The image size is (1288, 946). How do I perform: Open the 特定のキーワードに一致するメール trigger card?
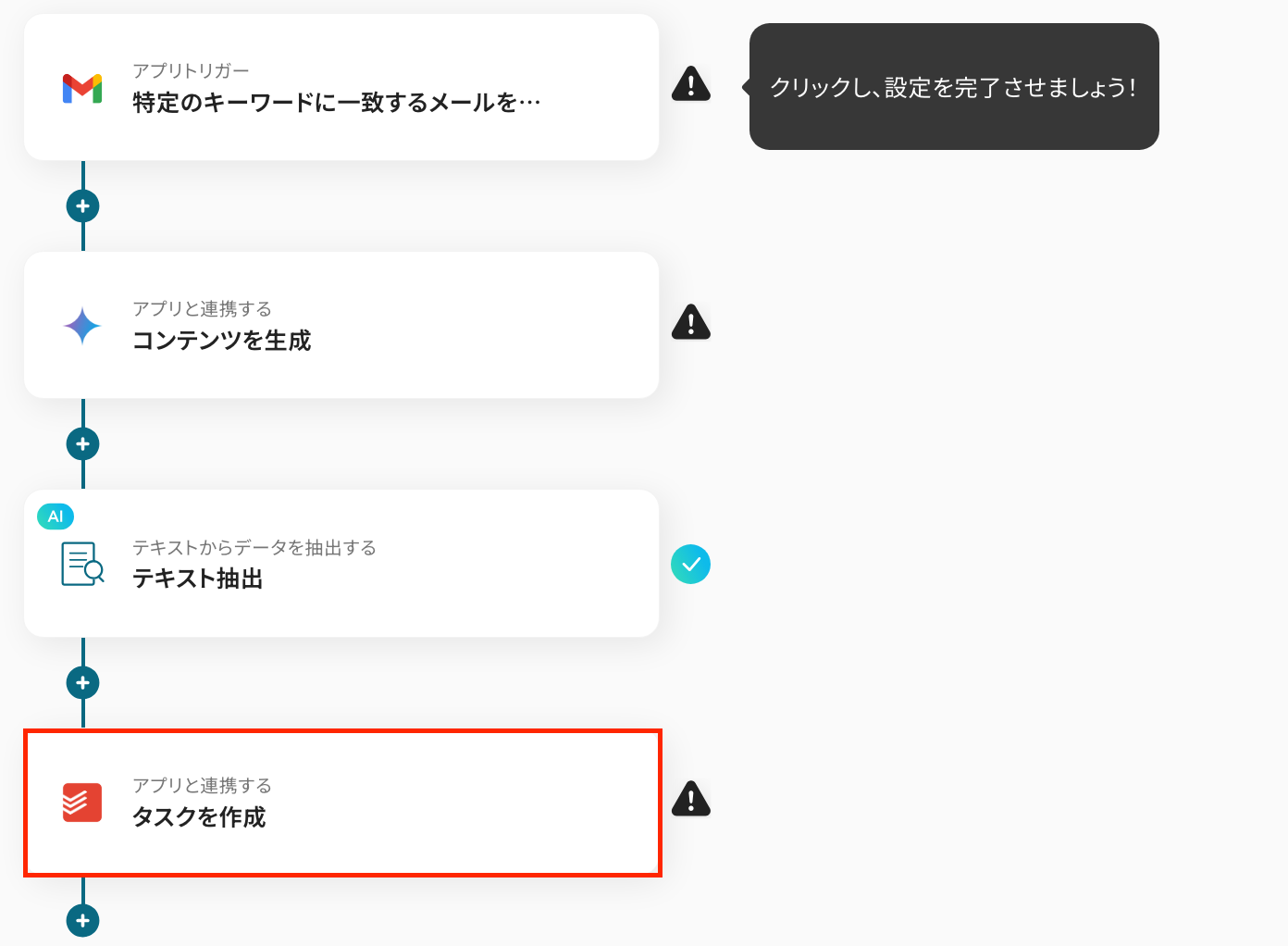click(x=341, y=88)
